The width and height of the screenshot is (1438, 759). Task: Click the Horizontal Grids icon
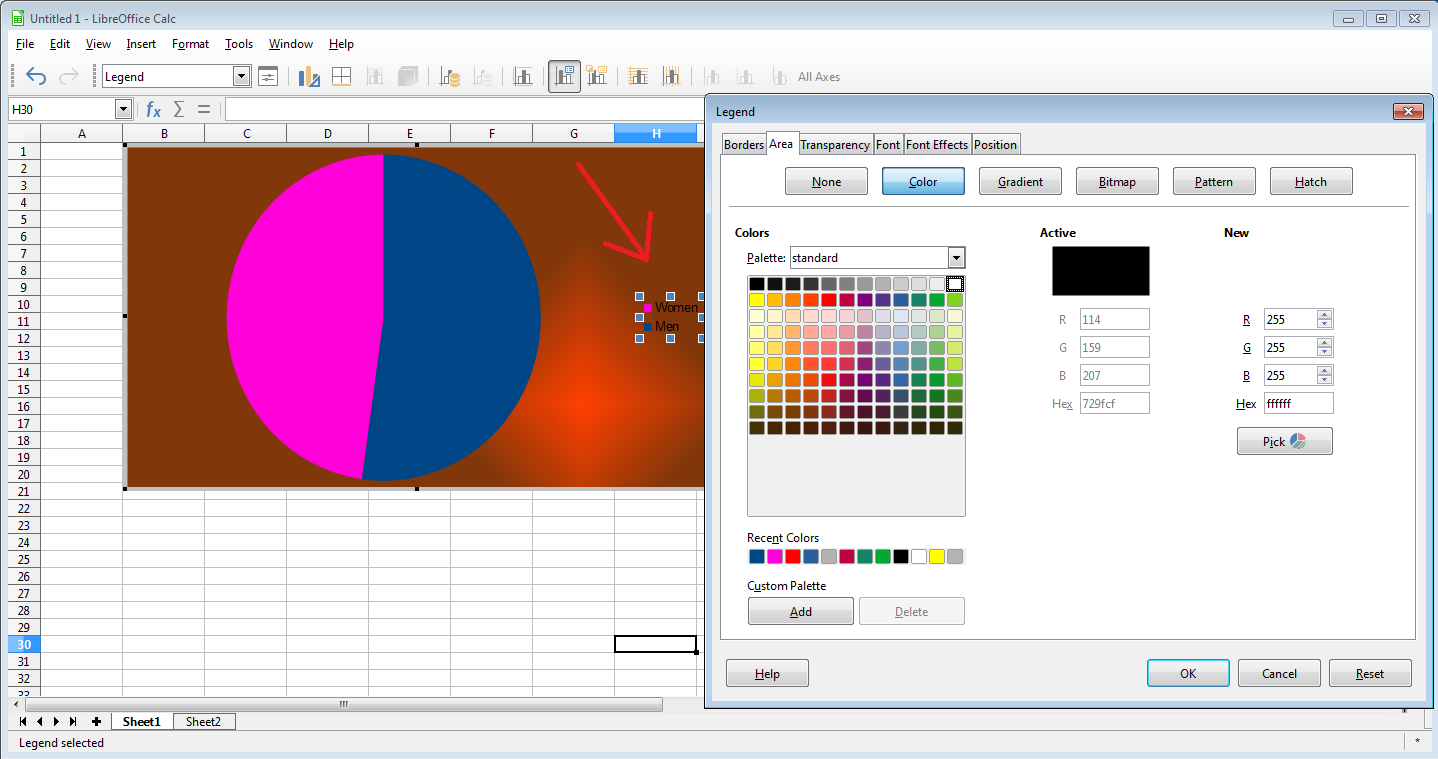click(638, 76)
